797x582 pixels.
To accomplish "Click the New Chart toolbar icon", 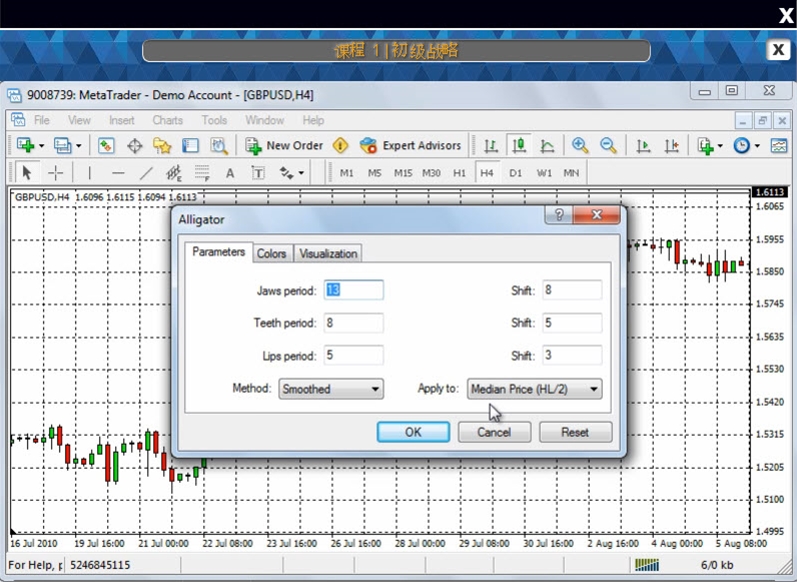I will tap(25, 145).
